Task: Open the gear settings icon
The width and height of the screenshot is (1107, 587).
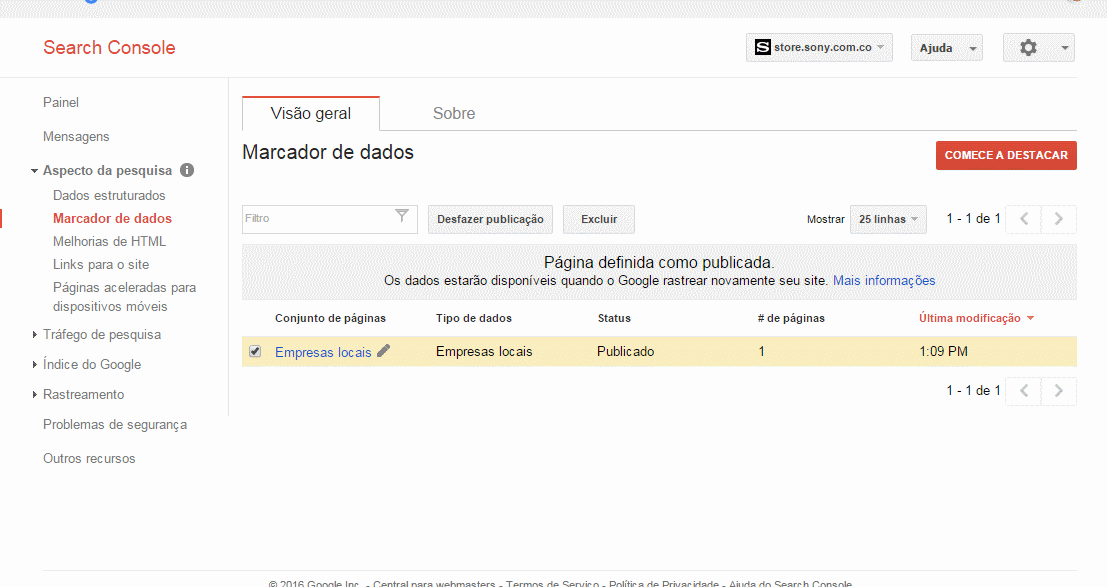Action: pos(1029,47)
